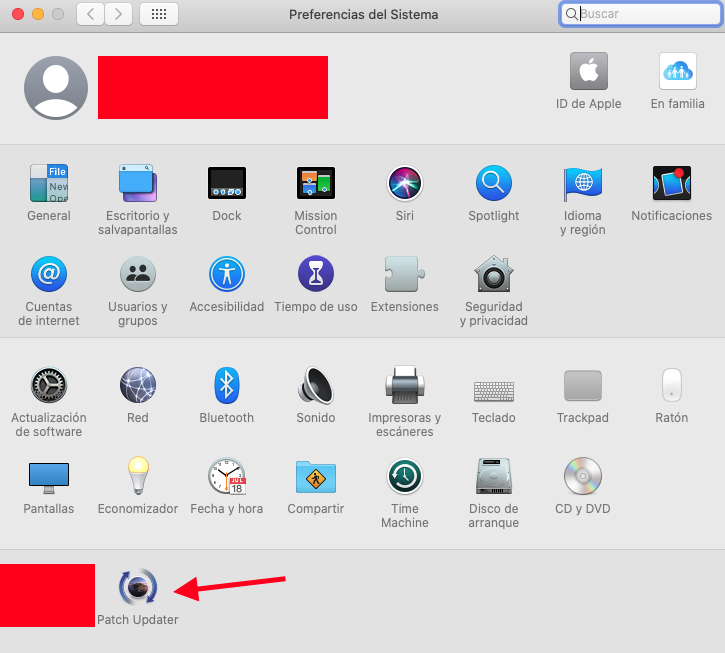The height and width of the screenshot is (653, 725).
Task: Open Actualización de software pane
Action: [49, 385]
